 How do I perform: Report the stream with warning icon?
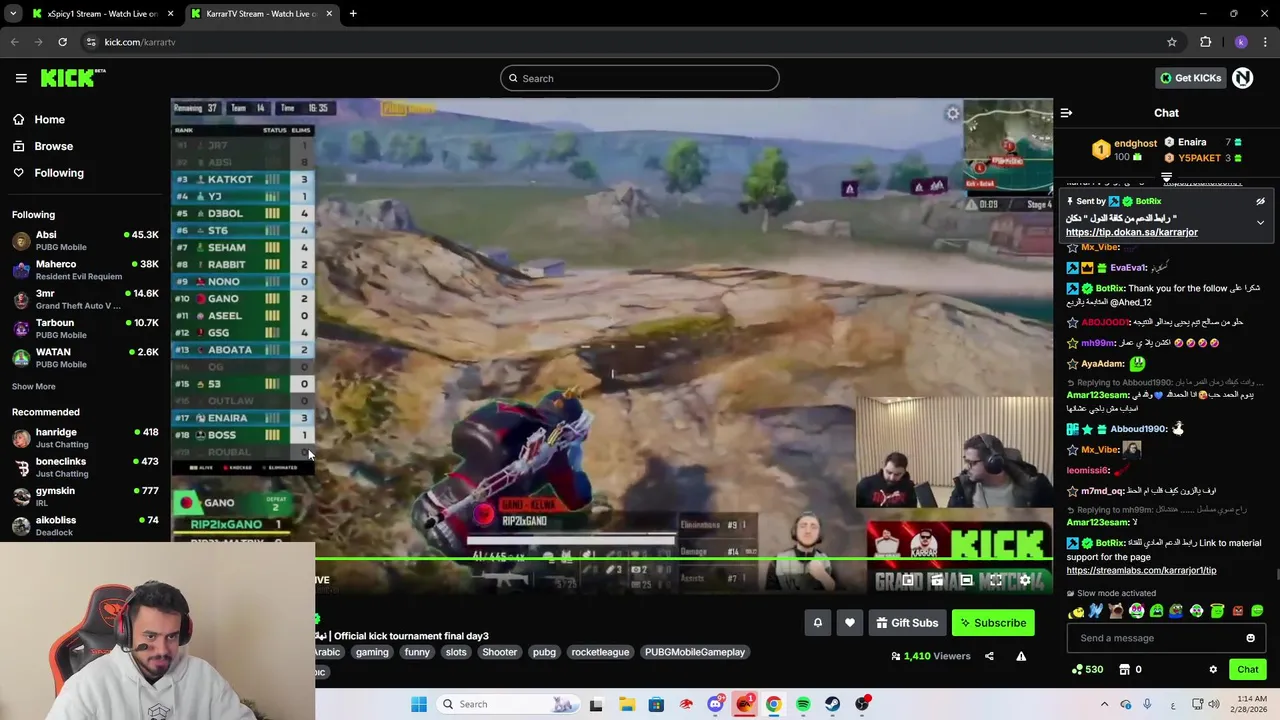pos(1021,656)
